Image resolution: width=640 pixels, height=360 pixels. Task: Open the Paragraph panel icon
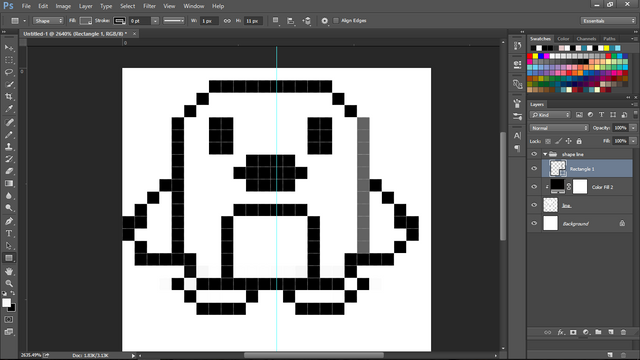pos(518,148)
